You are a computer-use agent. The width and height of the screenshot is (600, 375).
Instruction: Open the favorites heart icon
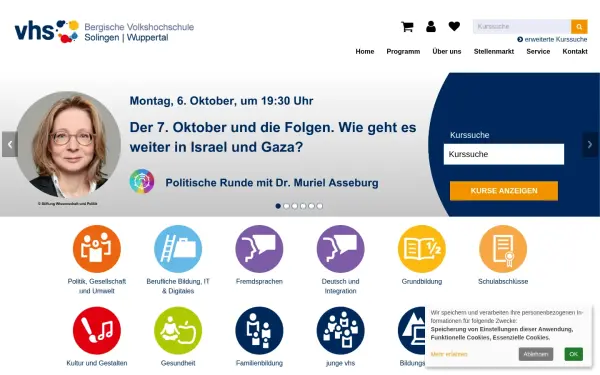454,26
